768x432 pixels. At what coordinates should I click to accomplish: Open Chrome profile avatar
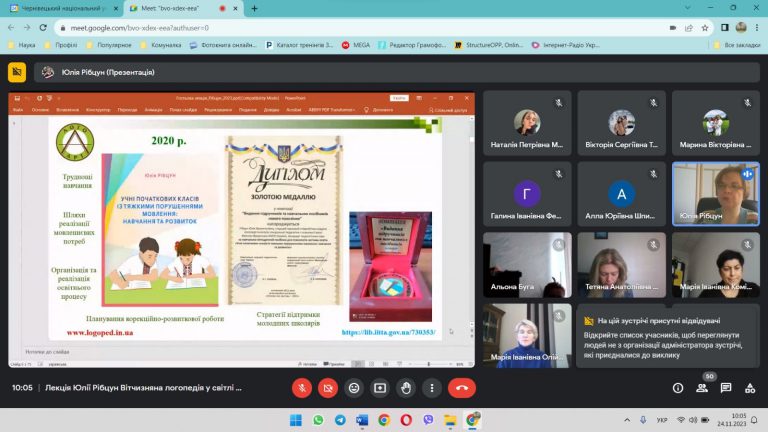point(741,27)
